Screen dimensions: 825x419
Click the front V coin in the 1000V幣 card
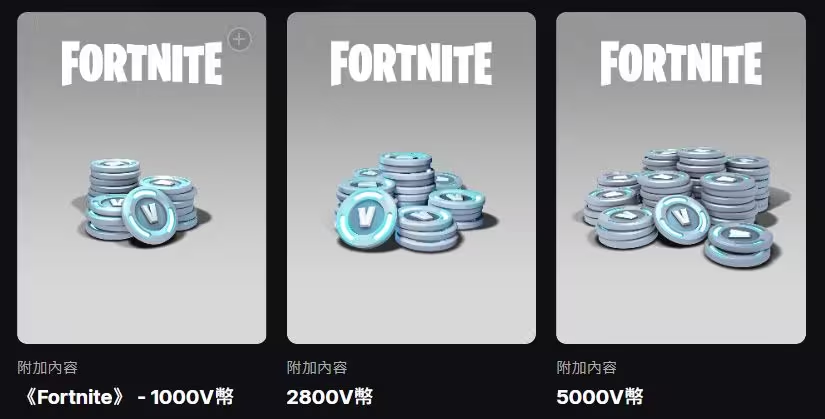click(x=149, y=215)
